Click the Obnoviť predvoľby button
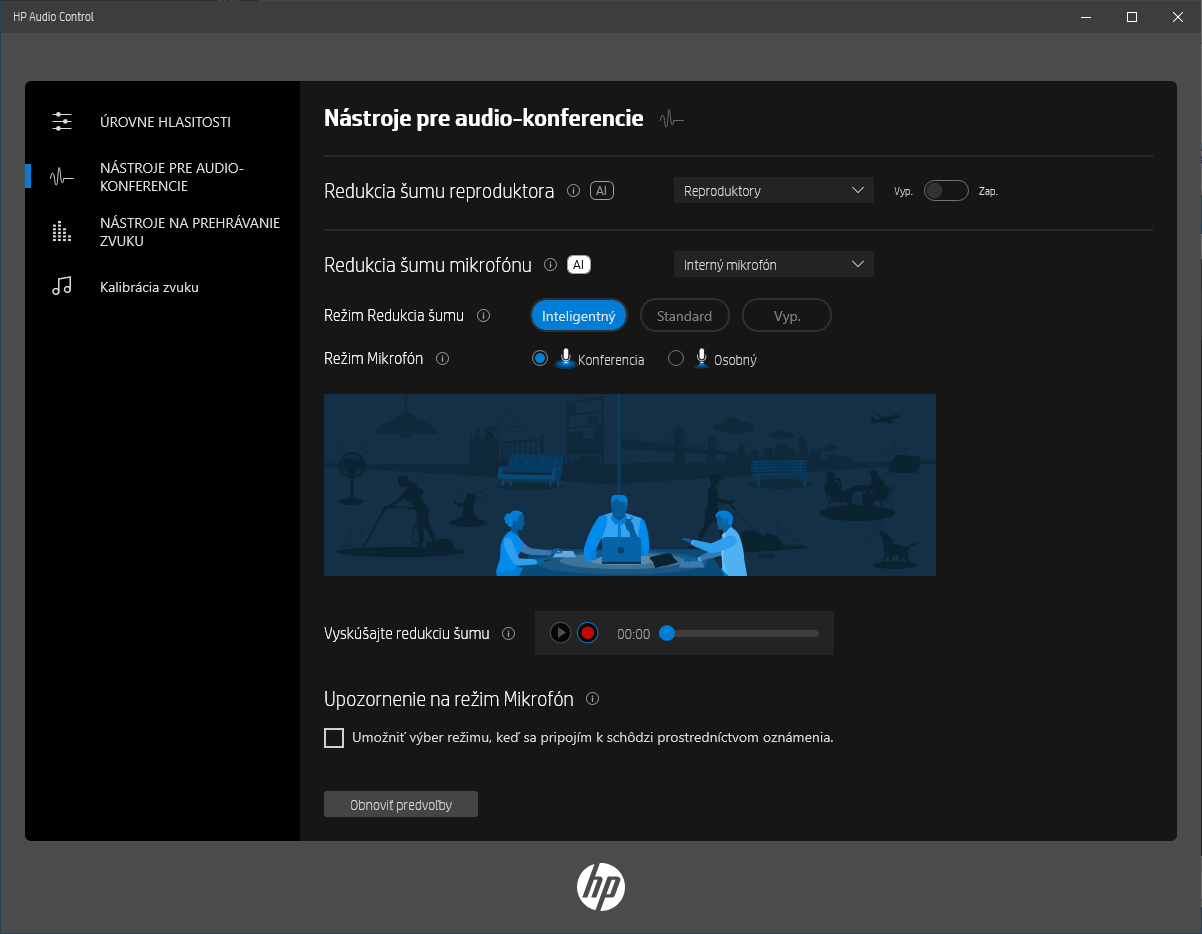 401,805
